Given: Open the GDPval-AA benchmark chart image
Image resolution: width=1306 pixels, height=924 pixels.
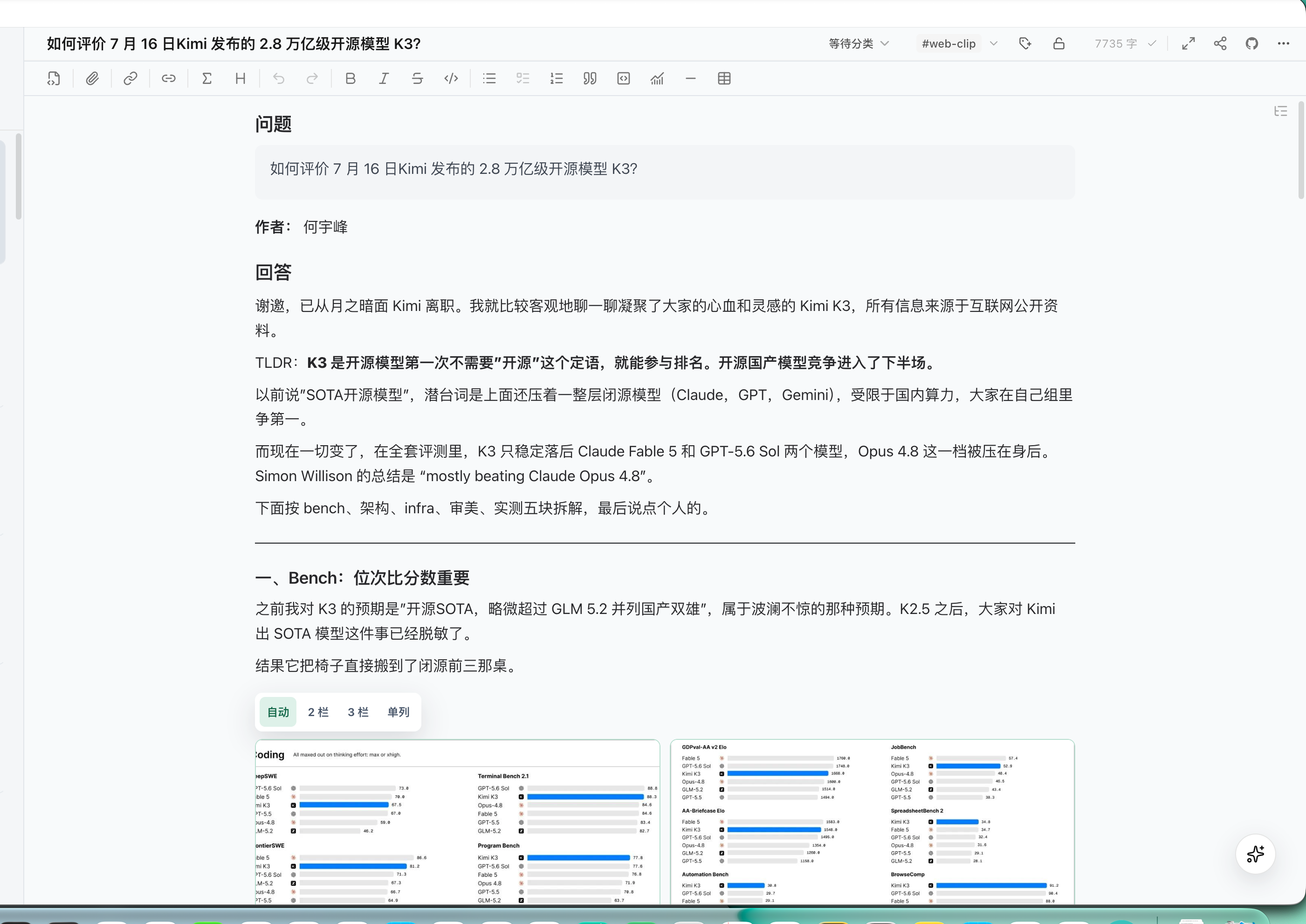Looking at the screenshot, I should tap(873, 821).
